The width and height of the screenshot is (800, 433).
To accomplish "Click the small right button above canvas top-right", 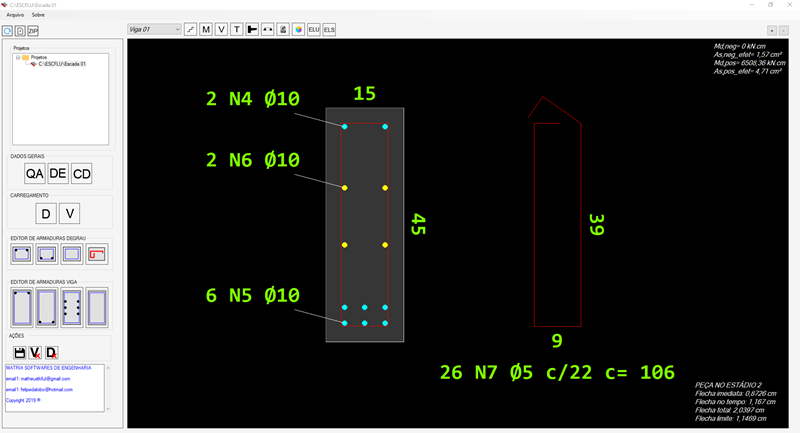I will pos(784,31).
